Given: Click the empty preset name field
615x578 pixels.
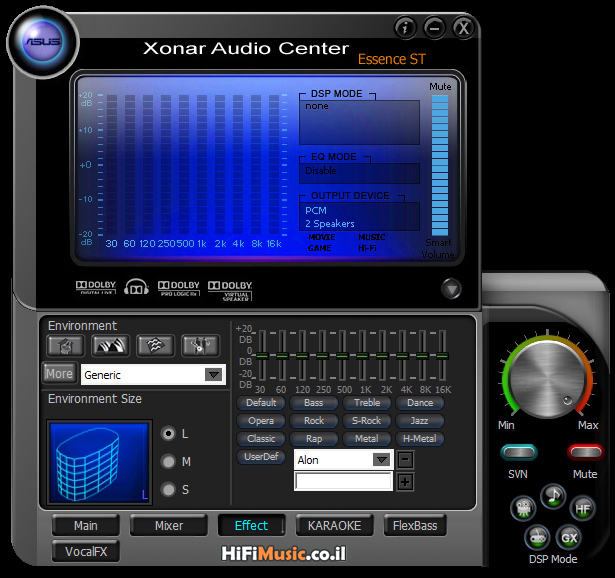Looking at the screenshot, I should point(344,481).
